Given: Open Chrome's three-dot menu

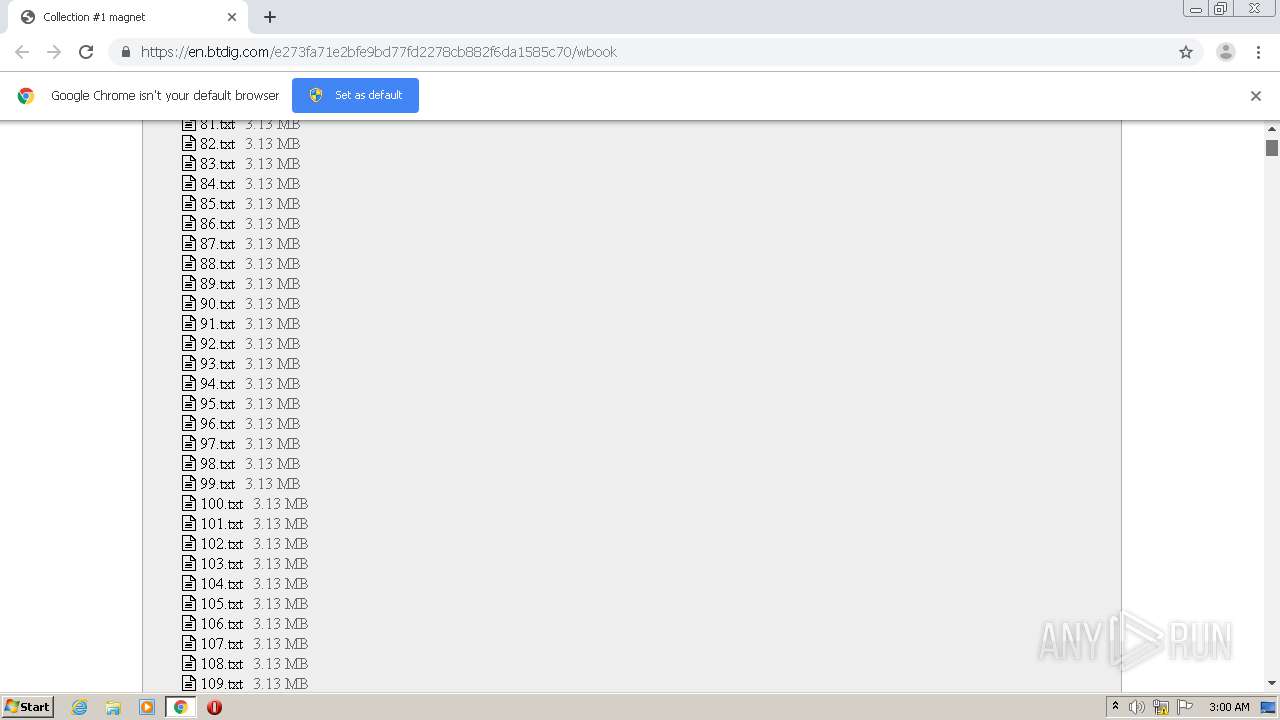Looking at the screenshot, I should pos(1258,52).
